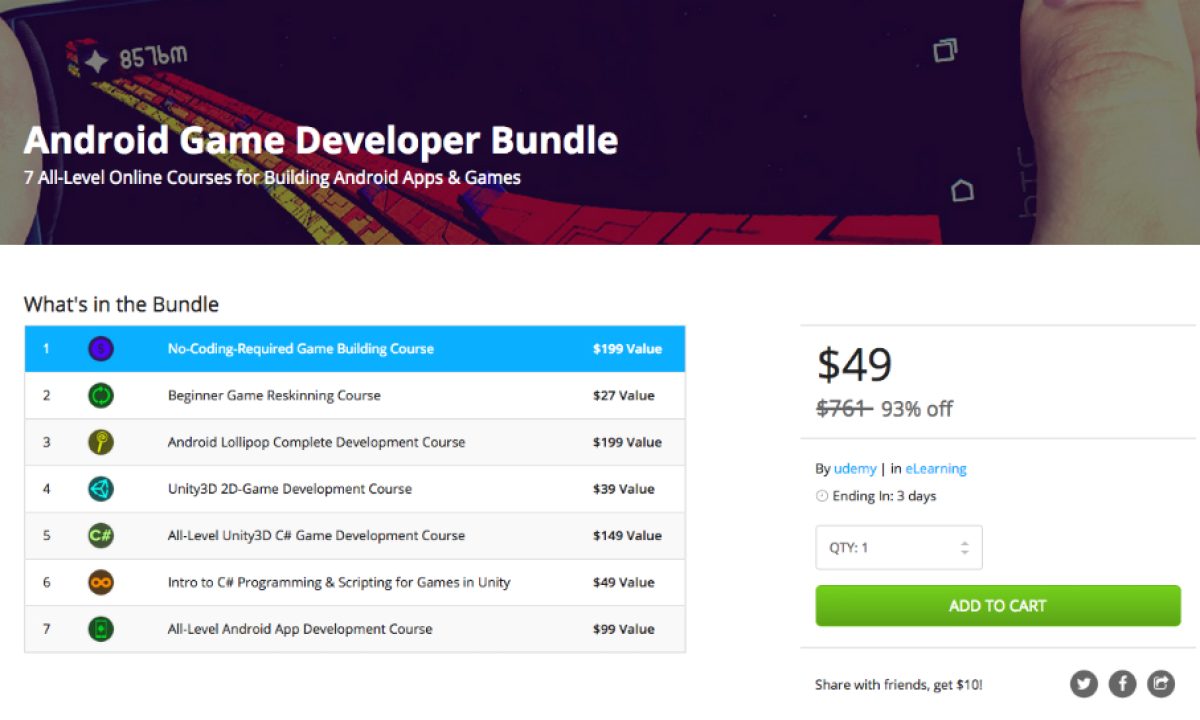
Task: Select the Android Lollipop Complete Development Course row
Action: pyautogui.click(x=316, y=442)
